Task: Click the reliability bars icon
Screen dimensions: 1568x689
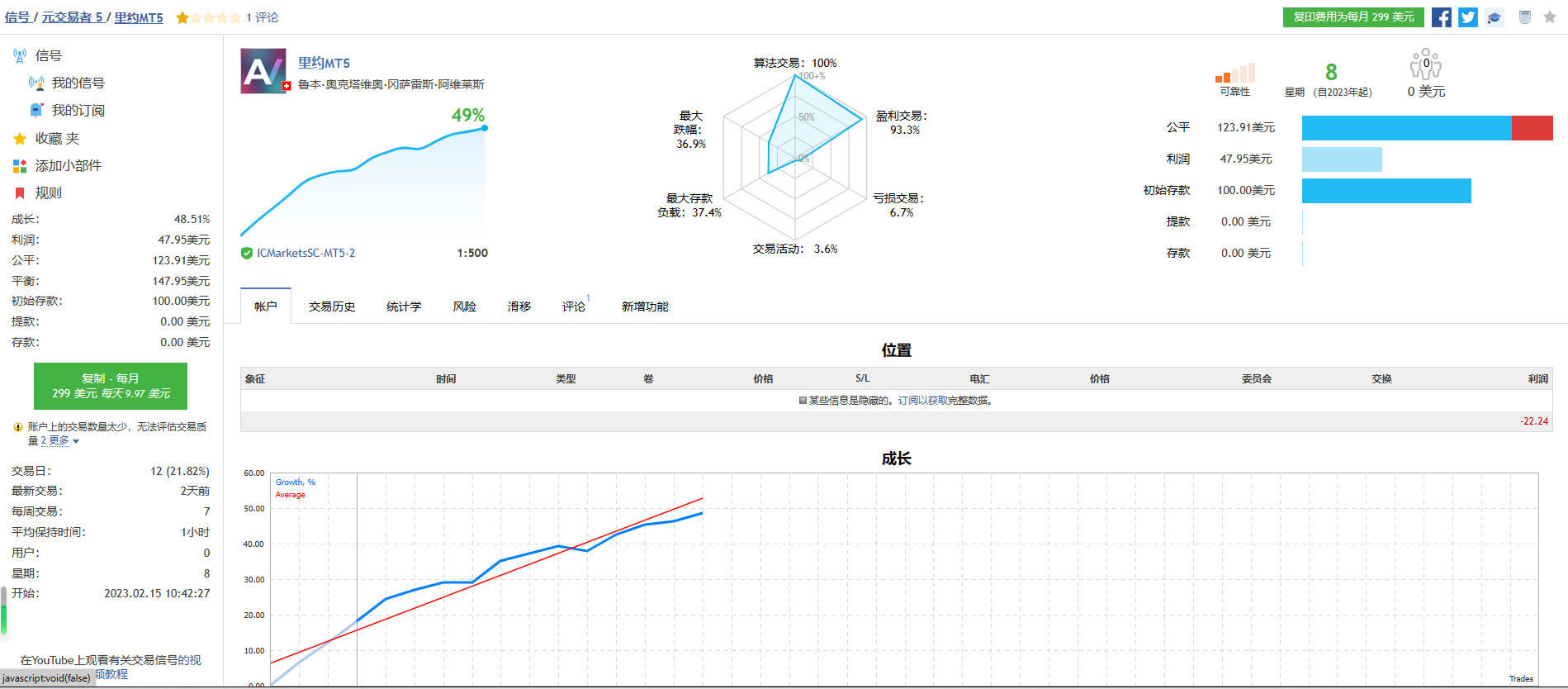Action: [x=1235, y=73]
